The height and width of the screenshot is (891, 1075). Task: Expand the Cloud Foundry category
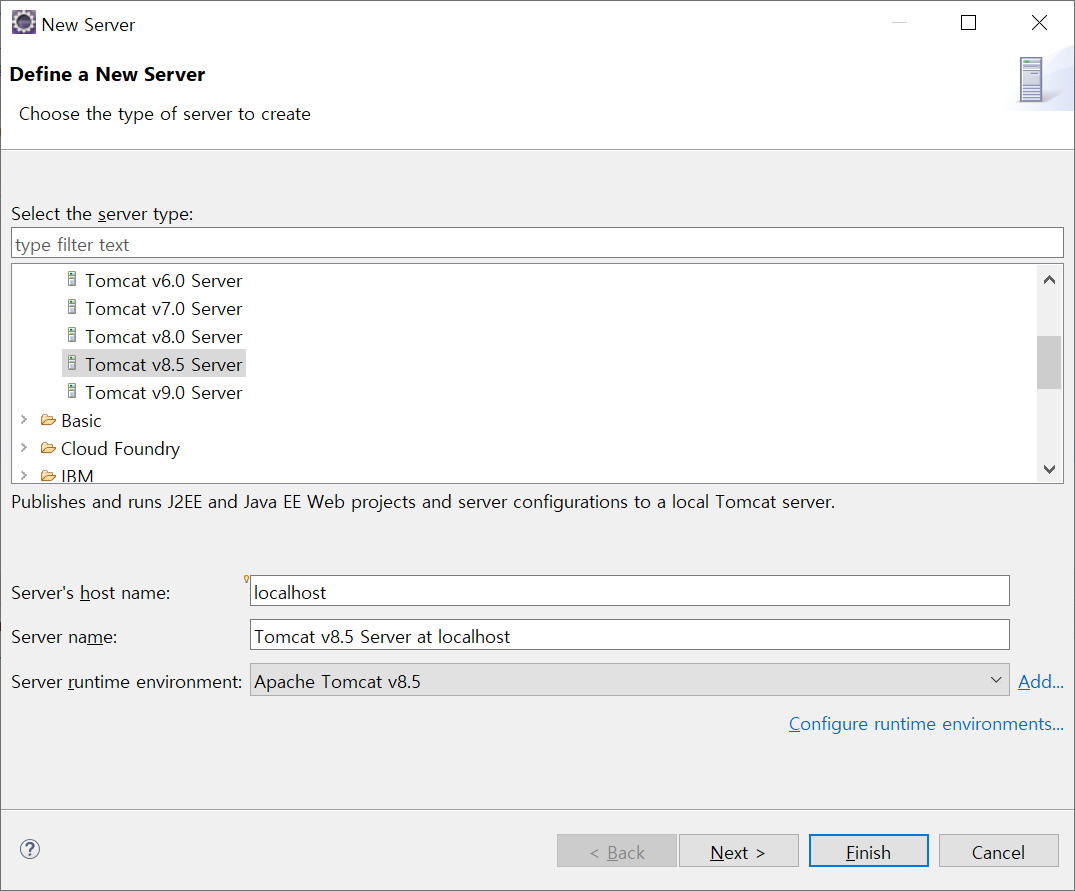tap(24, 448)
